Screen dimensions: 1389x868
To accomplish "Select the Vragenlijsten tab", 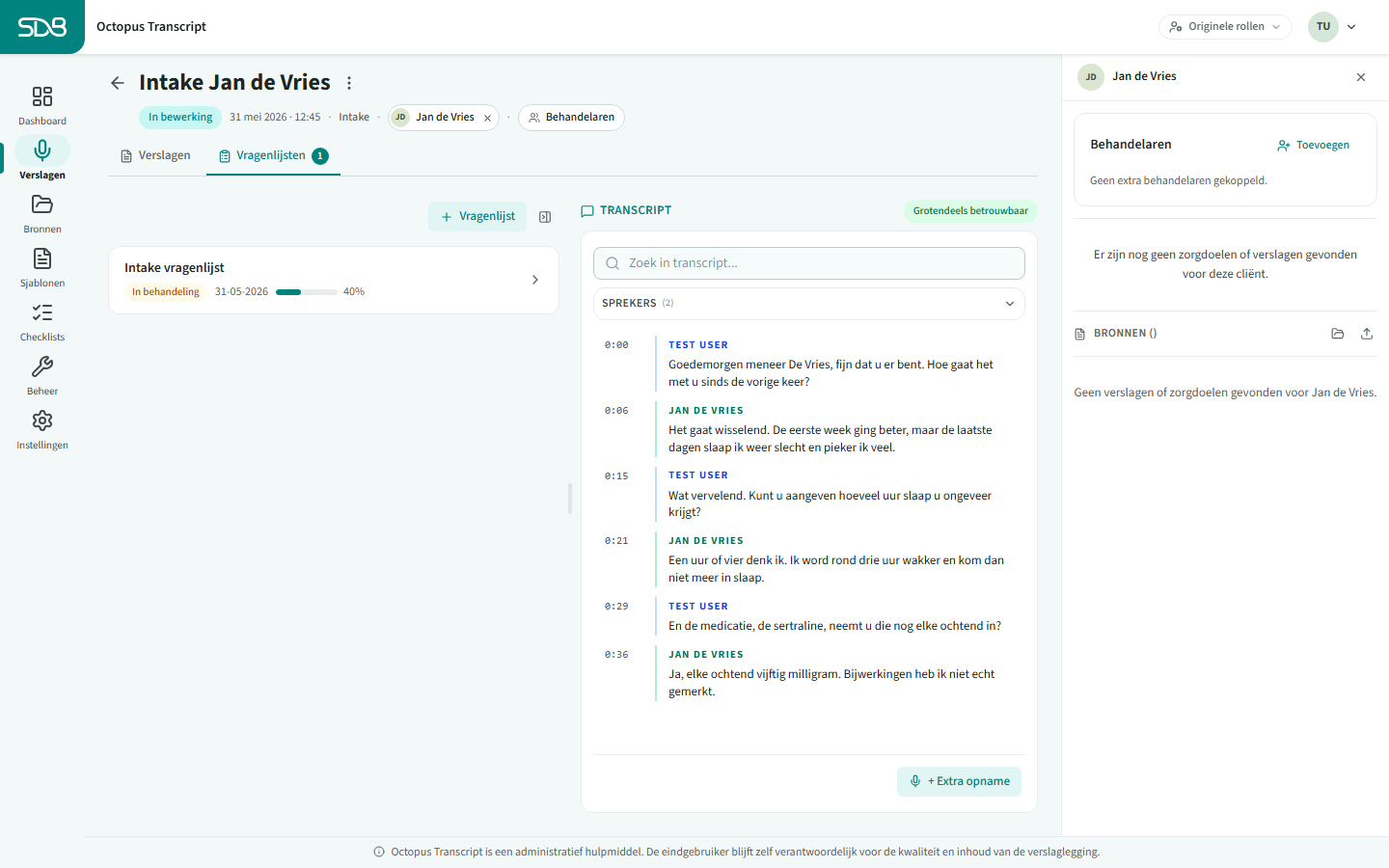I will (273, 156).
